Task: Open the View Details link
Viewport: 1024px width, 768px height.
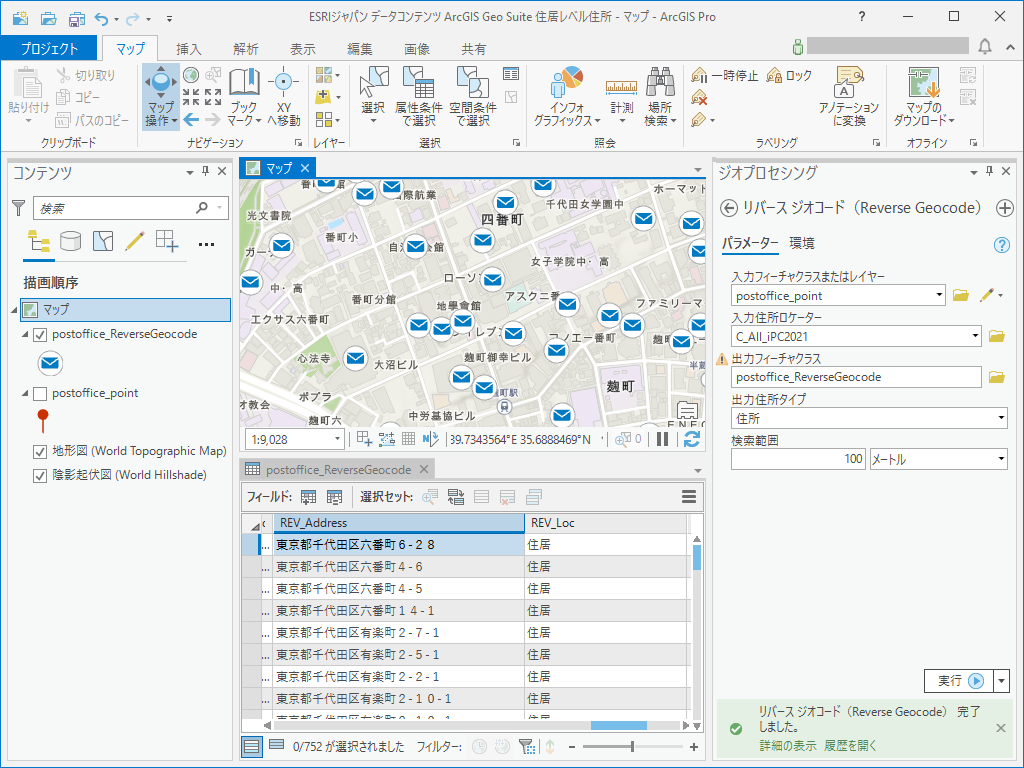Action: [x=786, y=746]
